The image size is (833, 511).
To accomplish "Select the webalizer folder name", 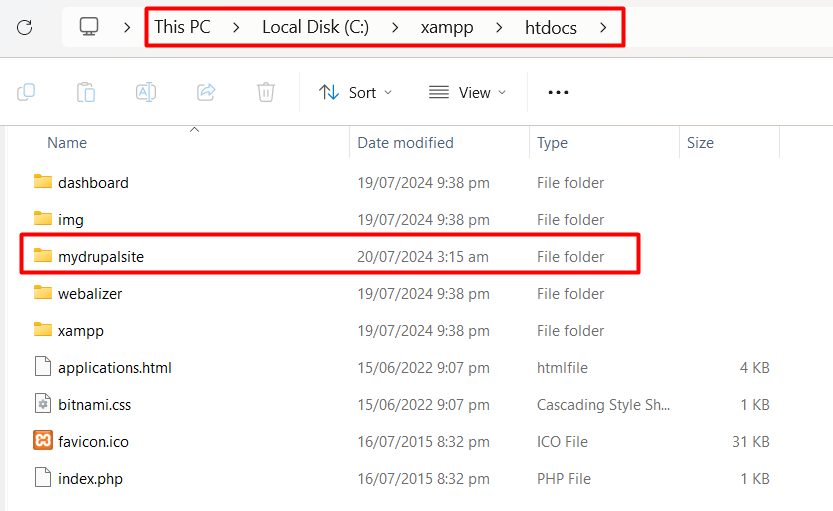I will pos(90,294).
